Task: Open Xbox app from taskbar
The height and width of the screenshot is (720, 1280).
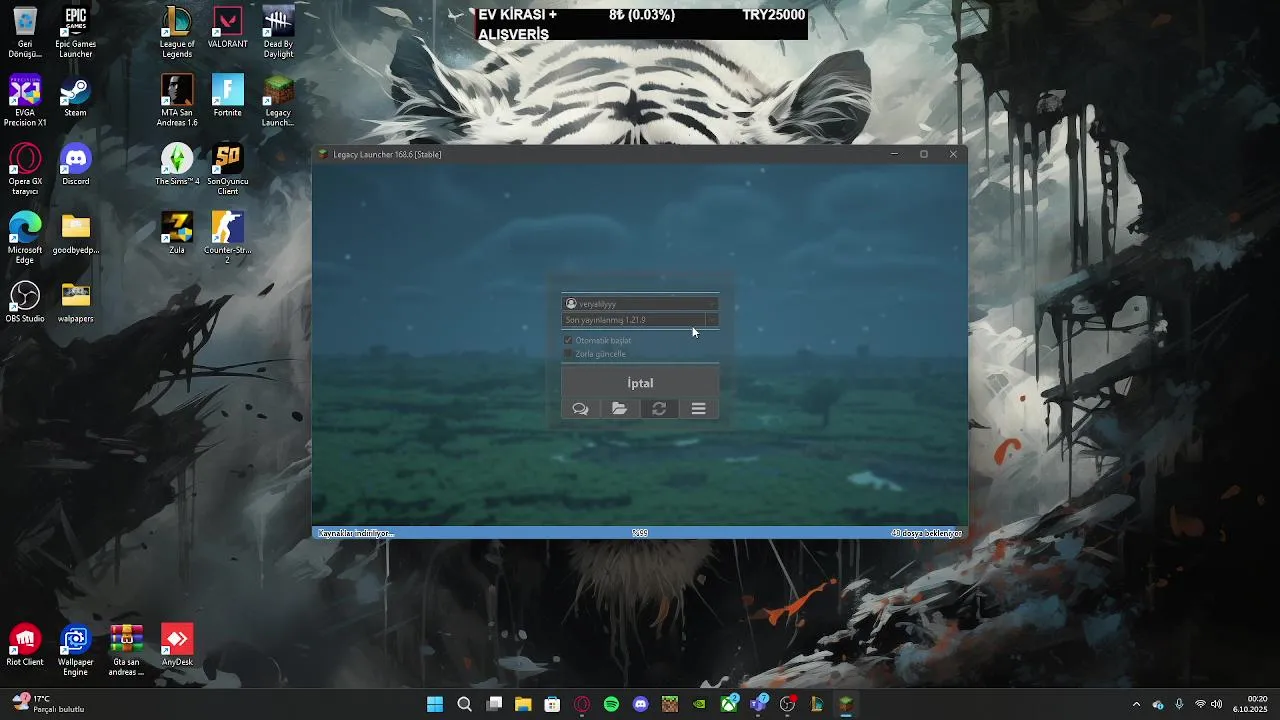Action: click(729, 704)
